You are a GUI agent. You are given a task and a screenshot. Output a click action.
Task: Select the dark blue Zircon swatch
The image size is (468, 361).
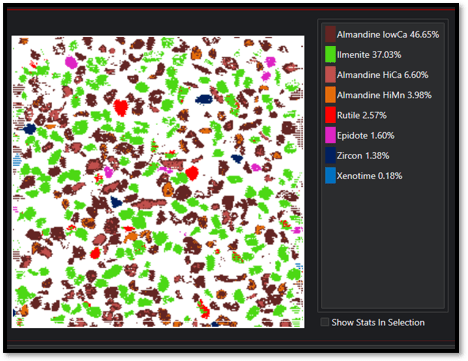point(330,156)
